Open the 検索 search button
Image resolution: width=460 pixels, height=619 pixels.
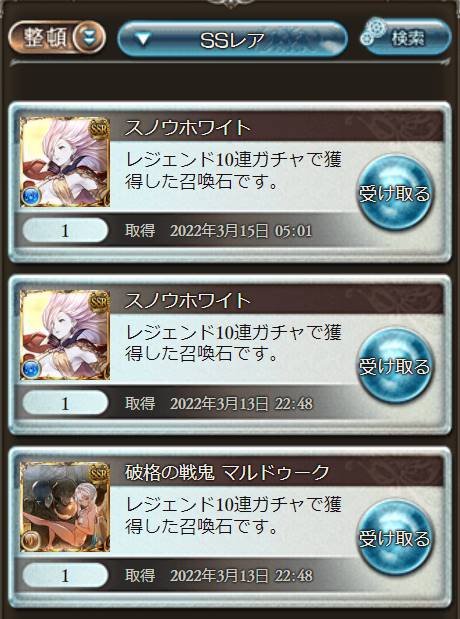(x=407, y=37)
